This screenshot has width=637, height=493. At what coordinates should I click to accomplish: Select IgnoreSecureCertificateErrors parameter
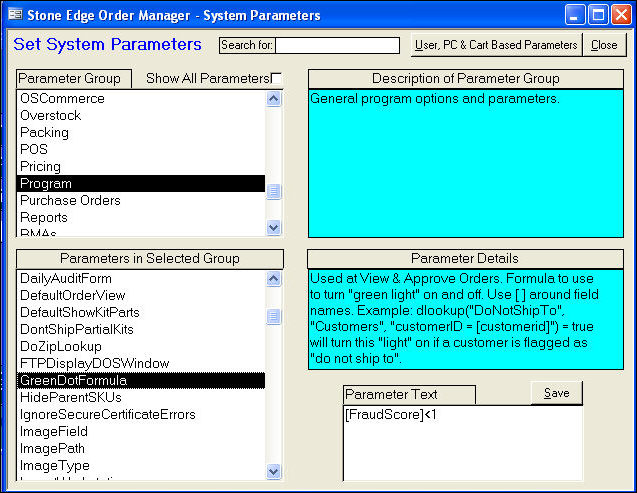pos(141,415)
